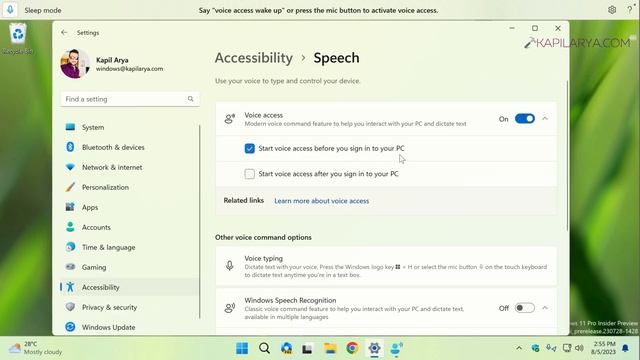Turn on Windows Speech Recognition toggle
This screenshot has height=360, width=640.
(x=525, y=308)
